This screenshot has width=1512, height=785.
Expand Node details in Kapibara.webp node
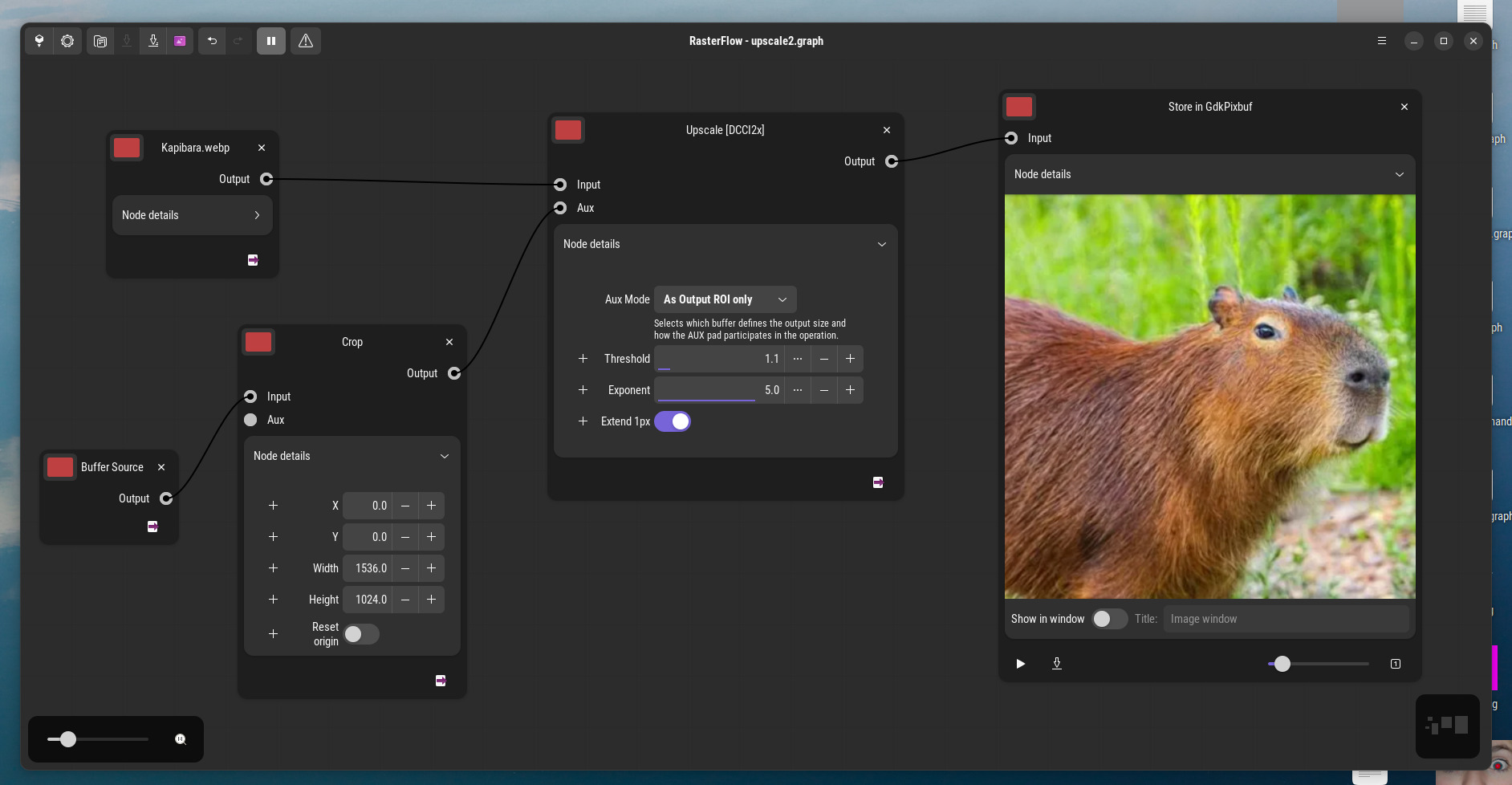[192, 215]
